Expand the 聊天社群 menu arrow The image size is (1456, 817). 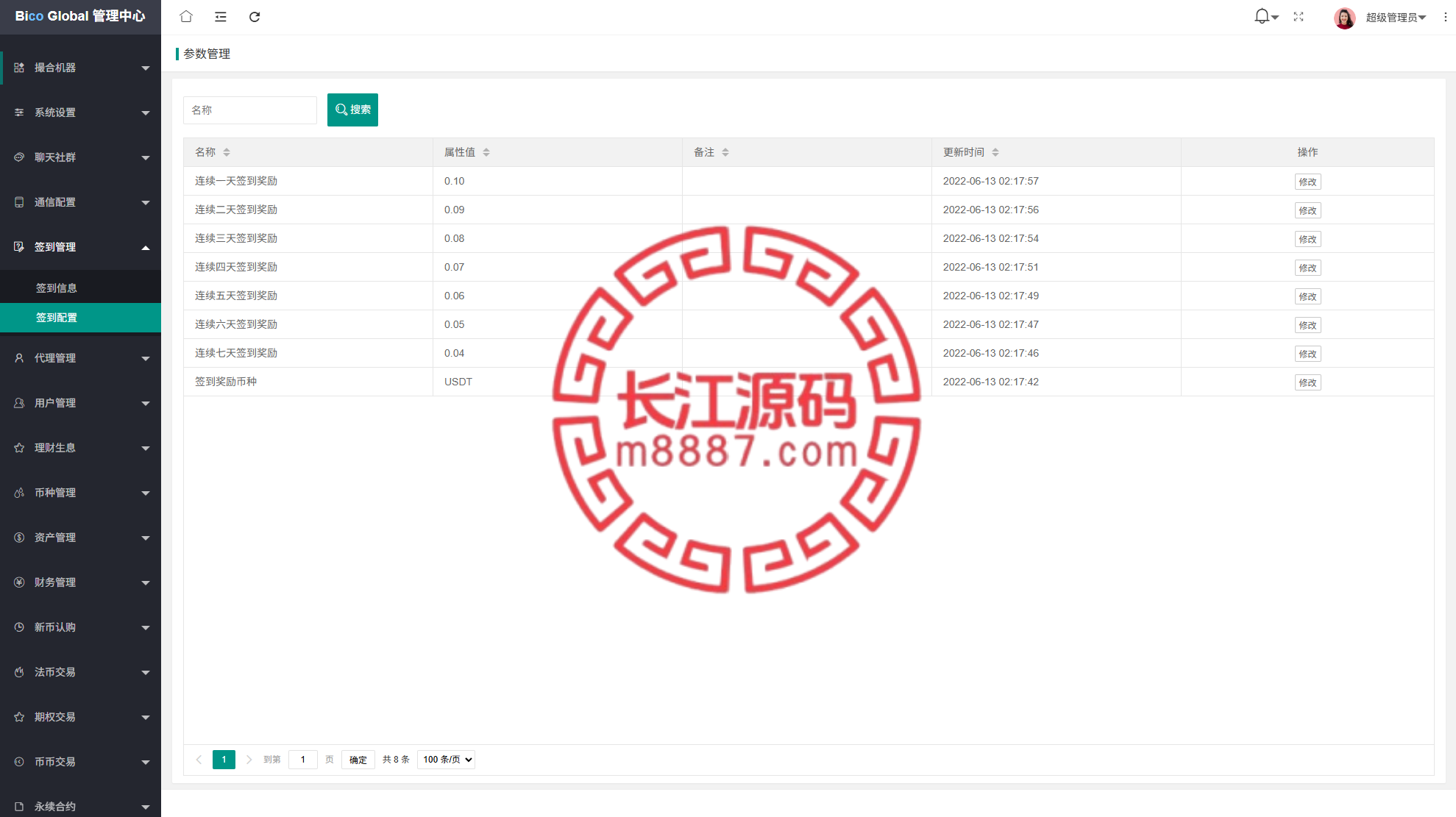pos(146,158)
